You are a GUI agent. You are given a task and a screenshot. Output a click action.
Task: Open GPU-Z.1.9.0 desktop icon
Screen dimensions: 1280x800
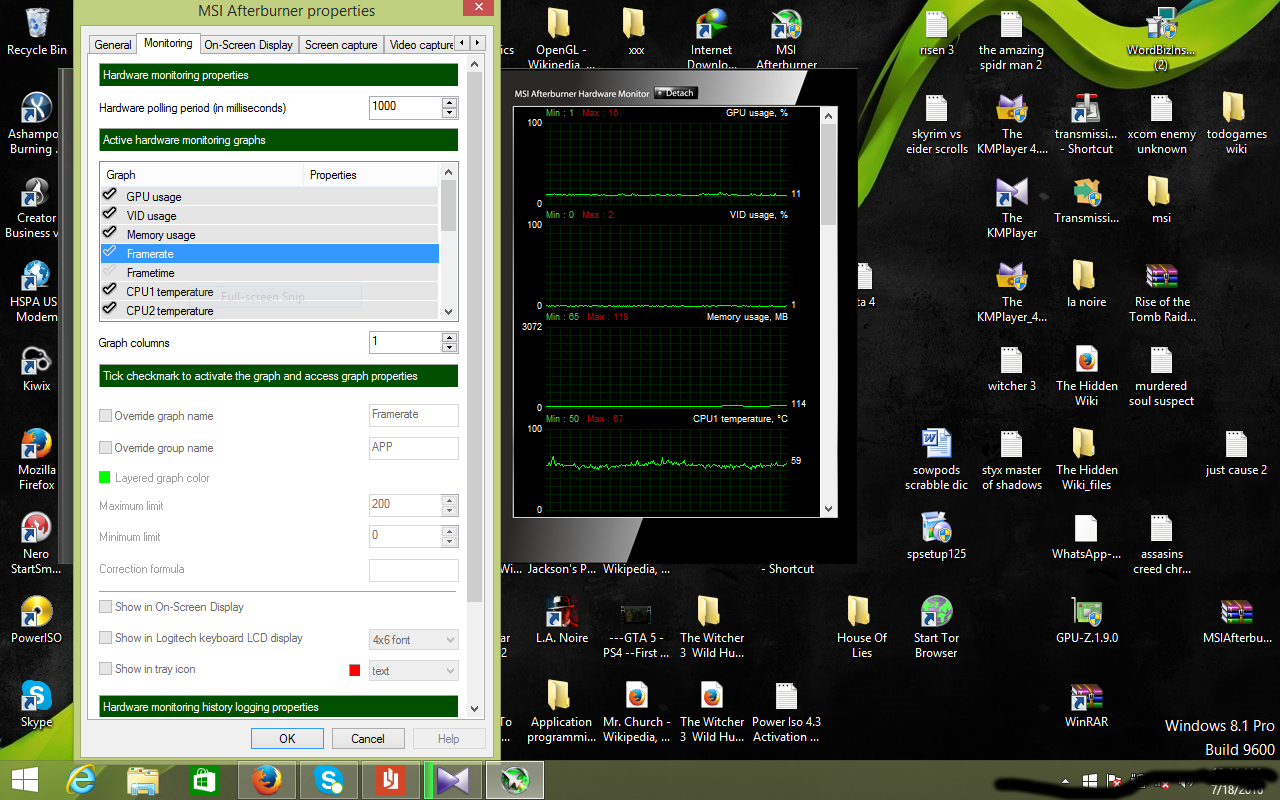pos(1086,620)
